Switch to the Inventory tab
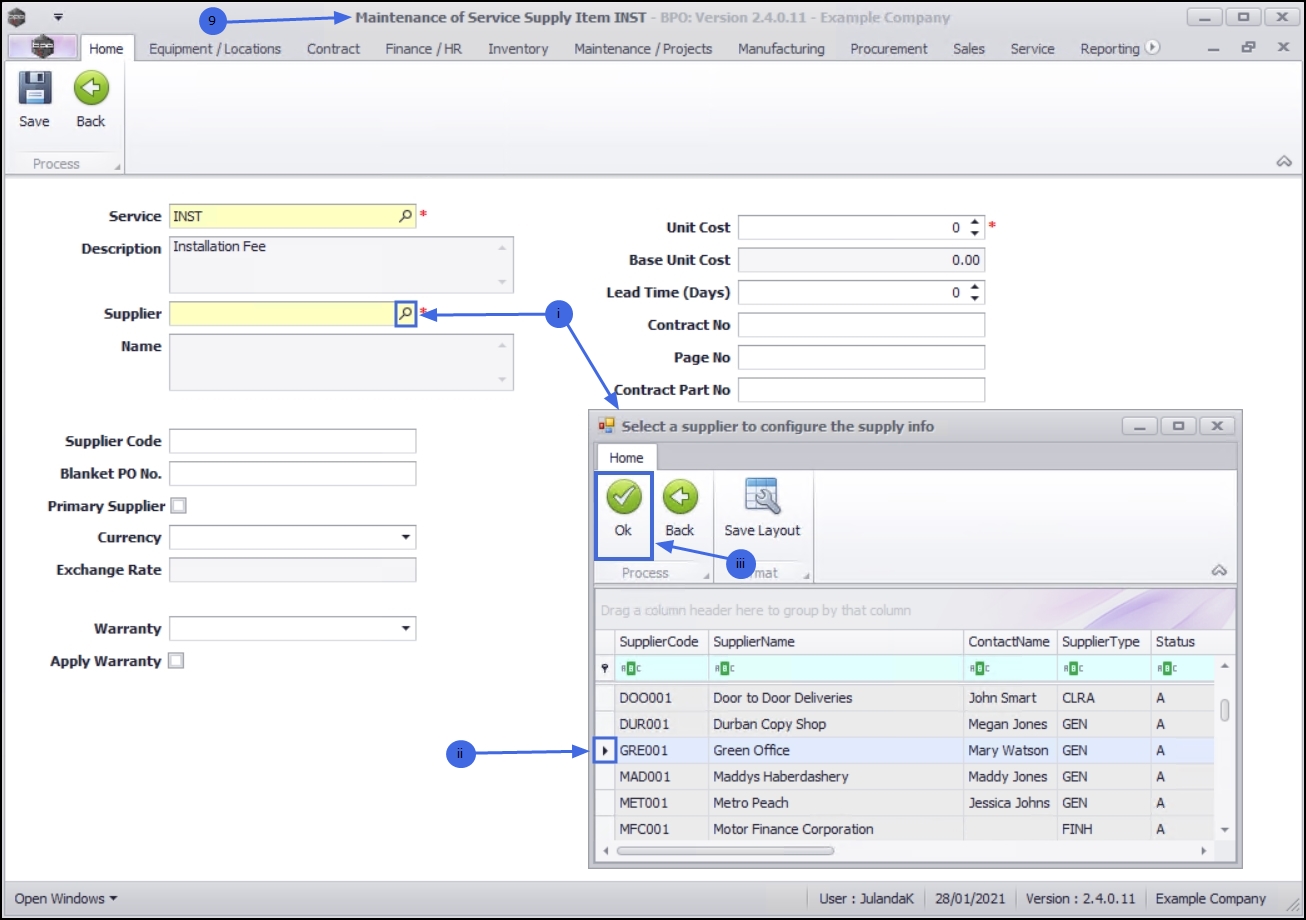 [518, 48]
